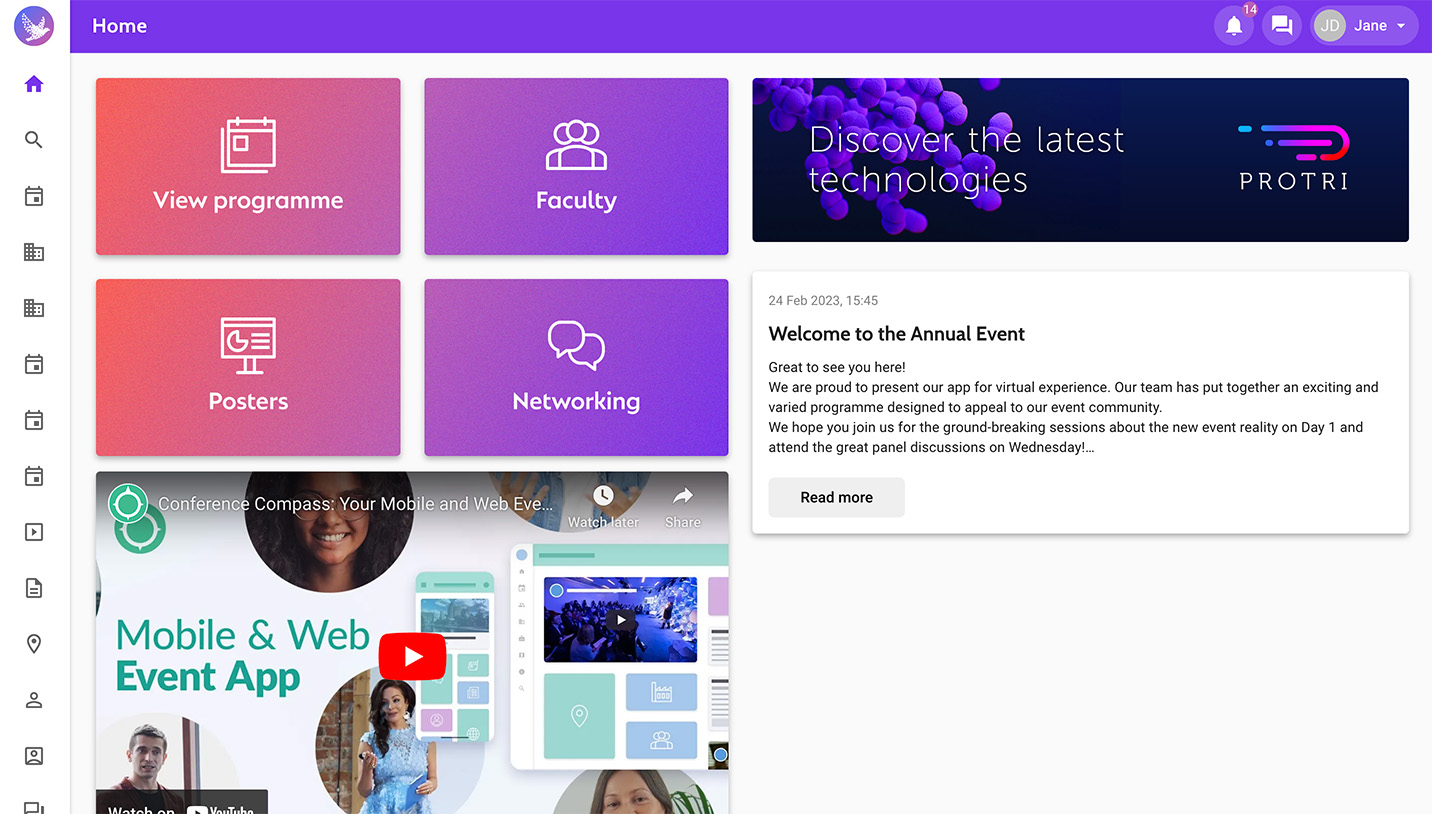Click the JD user avatar
The image size is (1432, 814).
tap(1330, 26)
